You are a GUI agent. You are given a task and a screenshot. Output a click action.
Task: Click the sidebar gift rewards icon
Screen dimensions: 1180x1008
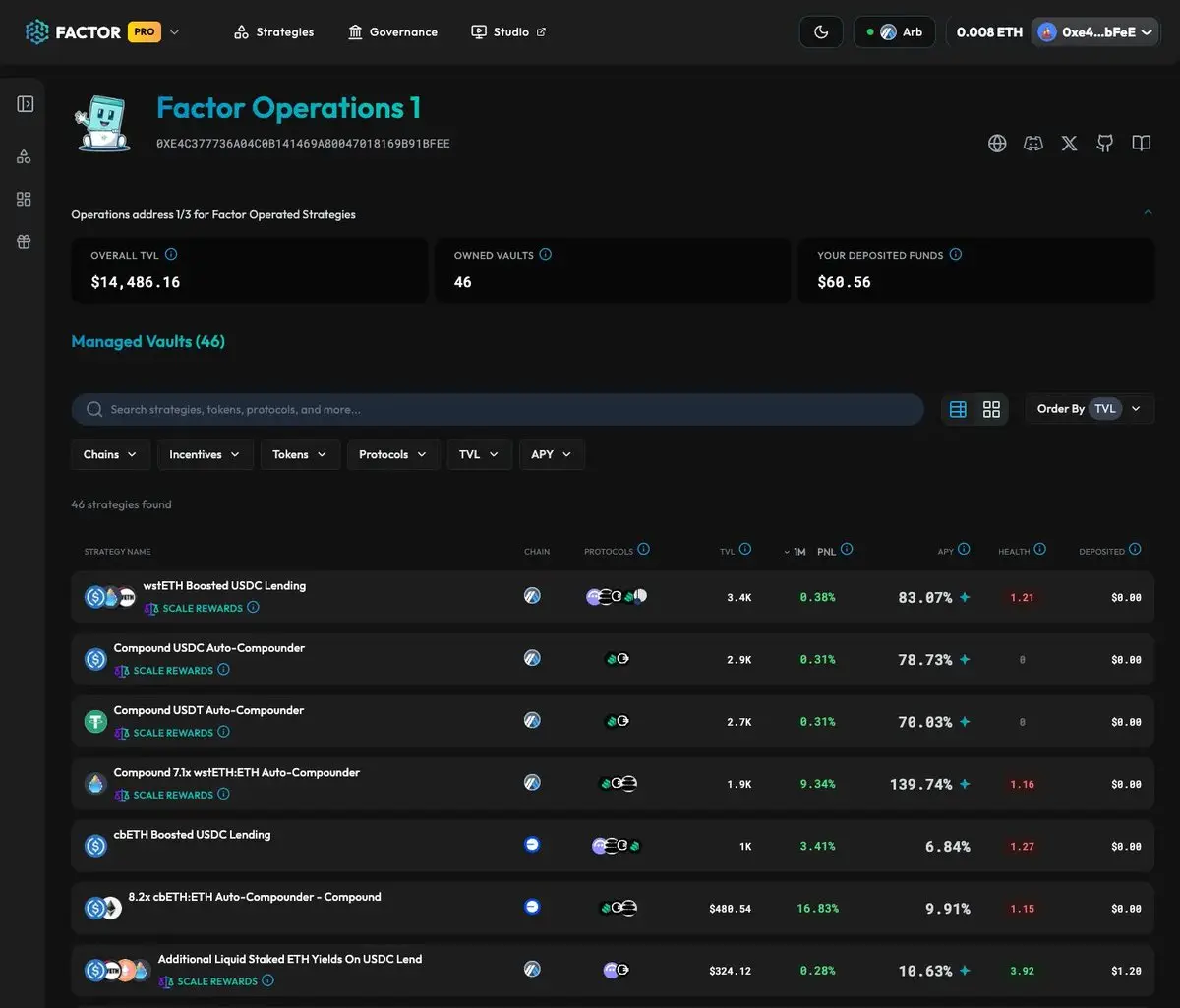tap(25, 242)
